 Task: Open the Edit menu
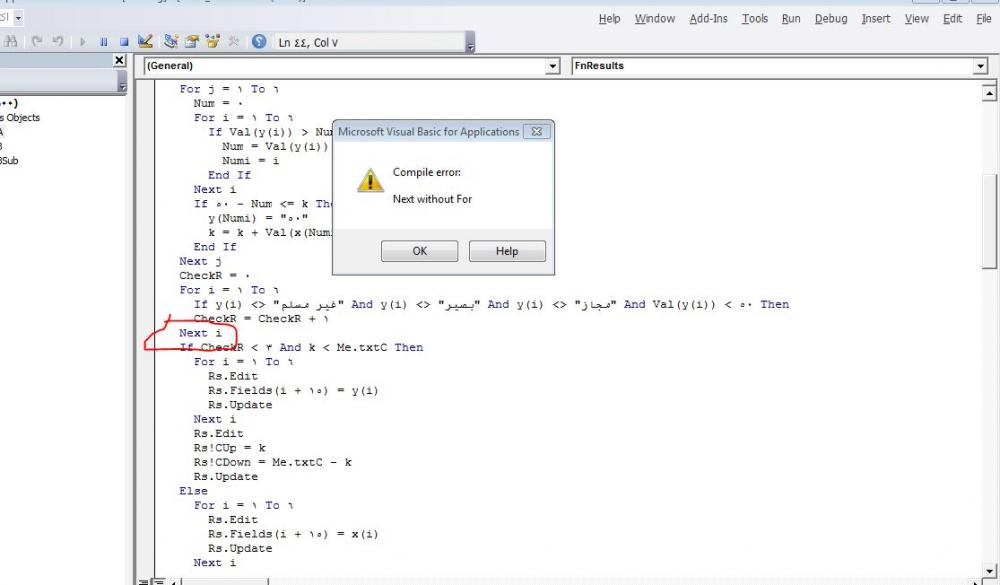tap(952, 19)
